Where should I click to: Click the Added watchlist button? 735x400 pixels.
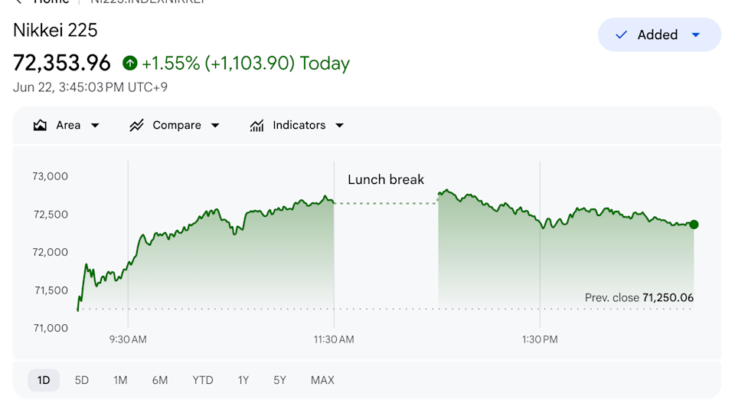click(x=659, y=35)
